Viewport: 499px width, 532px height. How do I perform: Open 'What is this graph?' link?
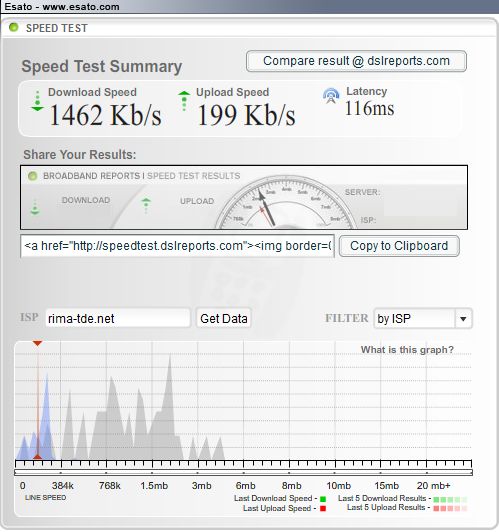click(x=407, y=349)
